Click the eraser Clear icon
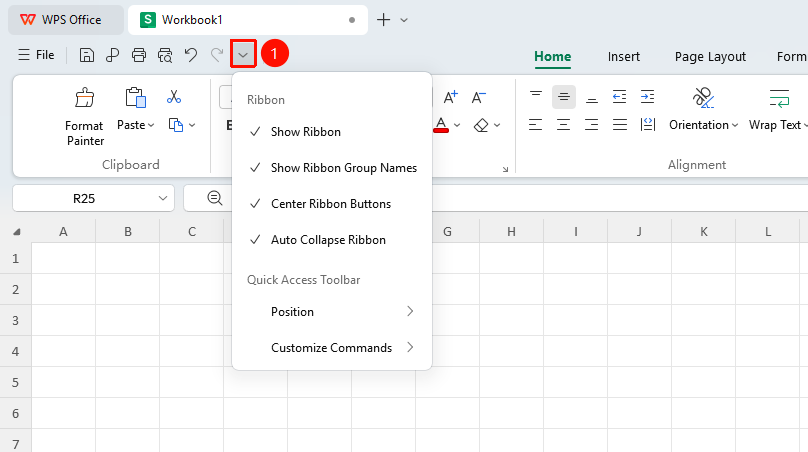This screenshot has width=808, height=452. click(481, 125)
